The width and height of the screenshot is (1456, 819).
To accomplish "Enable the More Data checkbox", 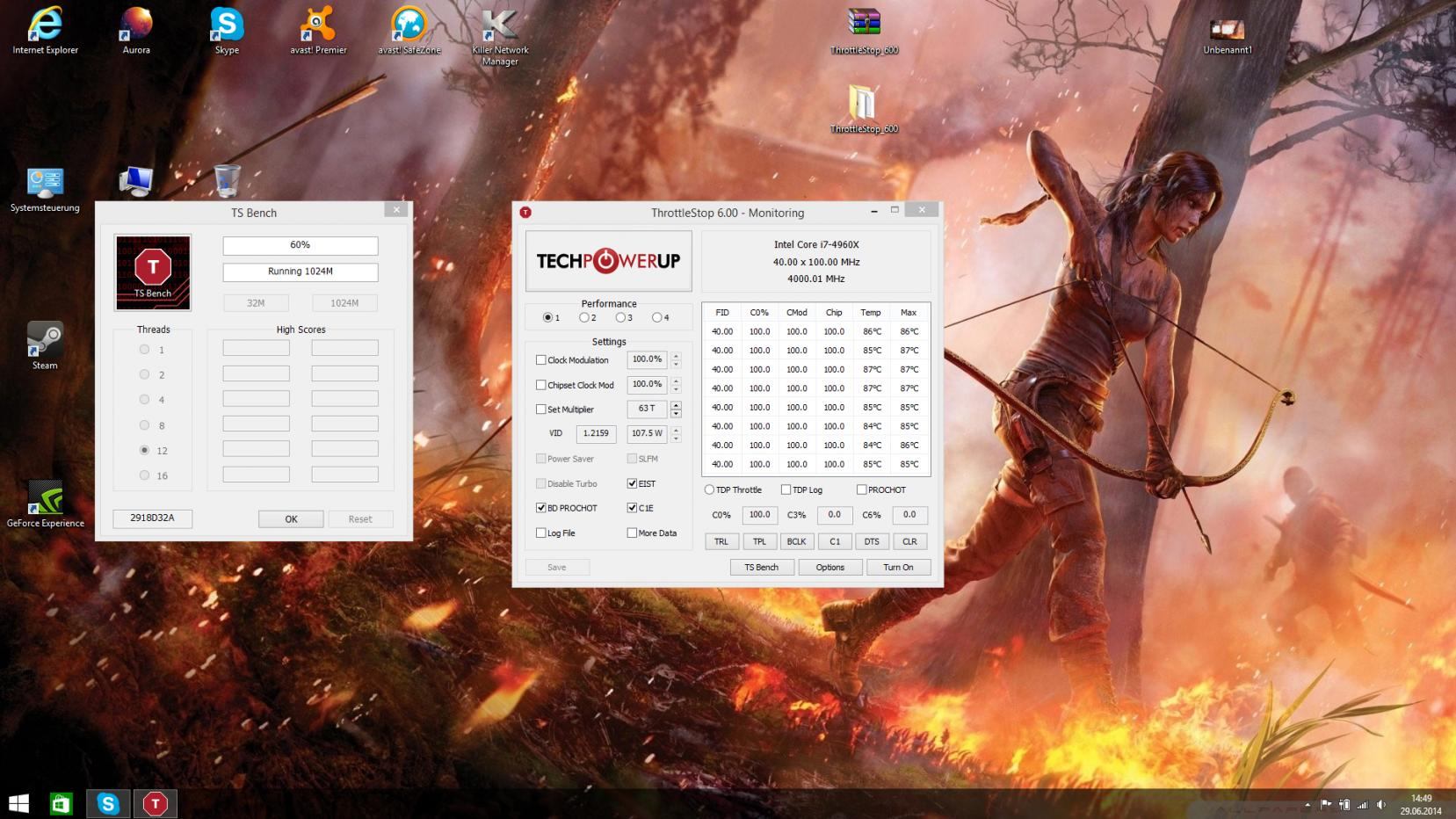I will coord(632,533).
